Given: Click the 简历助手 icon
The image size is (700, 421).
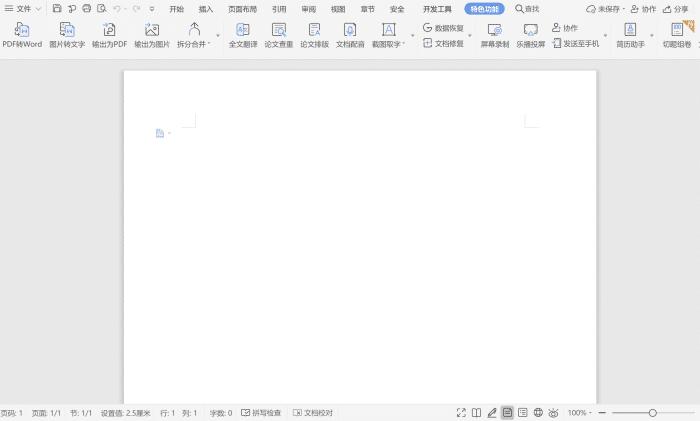Looking at the screenshot, I should (x=630, y=30).
